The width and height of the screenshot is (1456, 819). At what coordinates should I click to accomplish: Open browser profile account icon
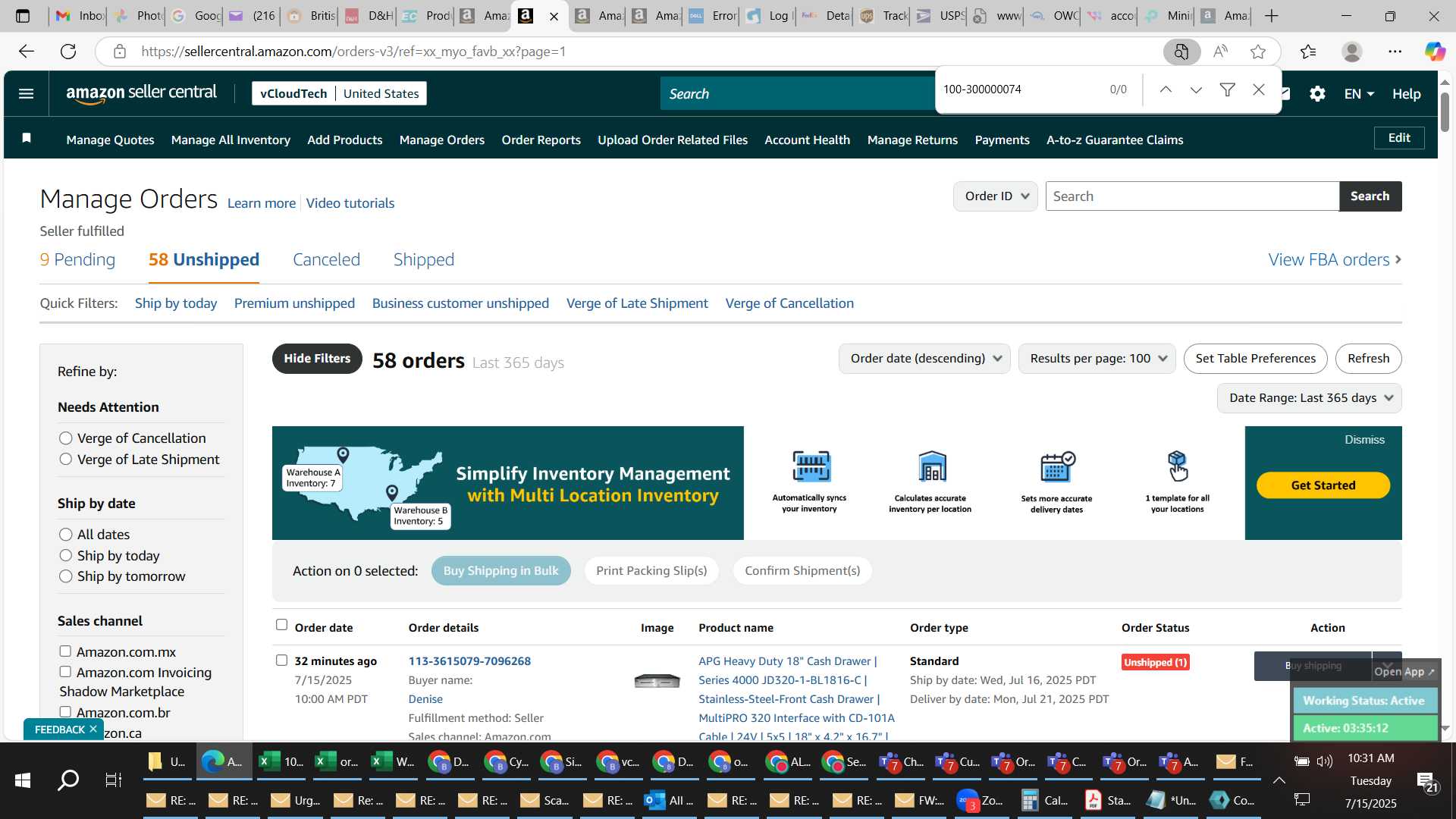tap(1351, 52)
